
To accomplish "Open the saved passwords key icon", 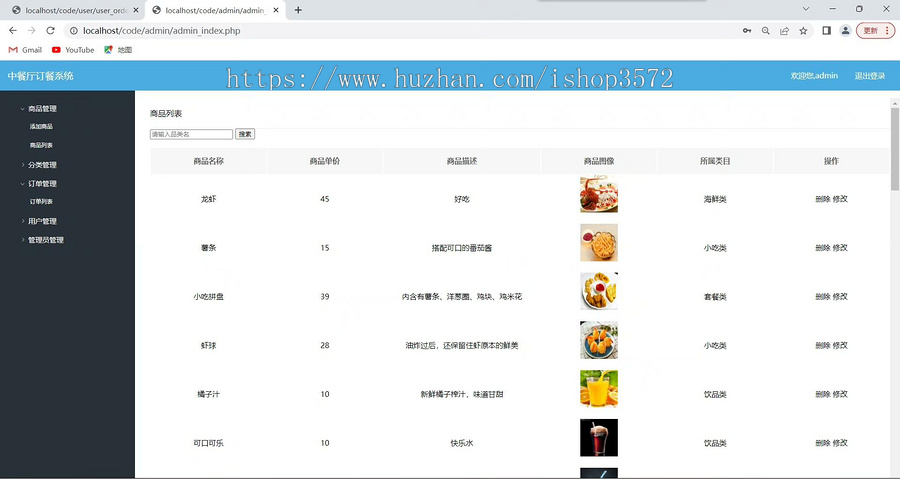I will [747, 31].
